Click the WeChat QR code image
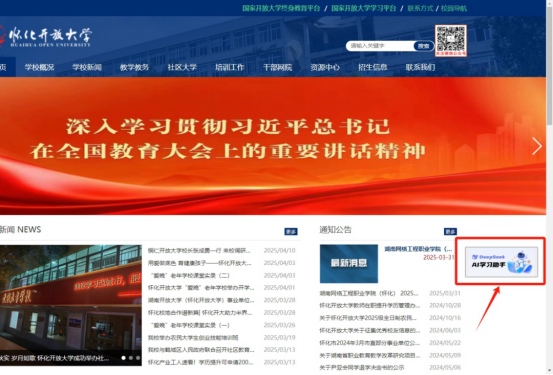 click(451, 41)
